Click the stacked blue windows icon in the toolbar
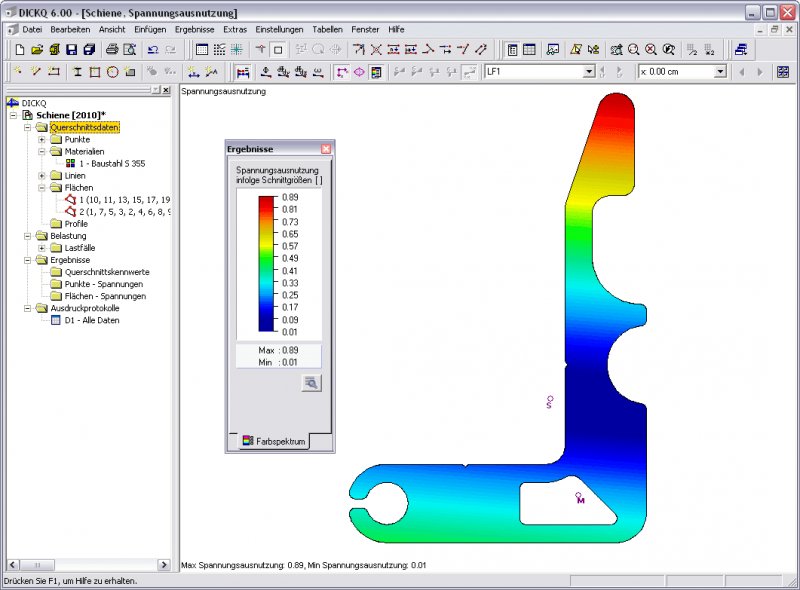Image resolution: width=800 pixels, height=590 pixels. [x=741, y=50]
